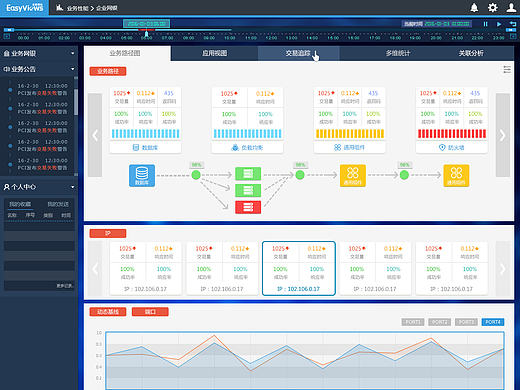Click the database card label 数据库
The width and height of the screenshot is (520, 390).
(x=145, y=147)
